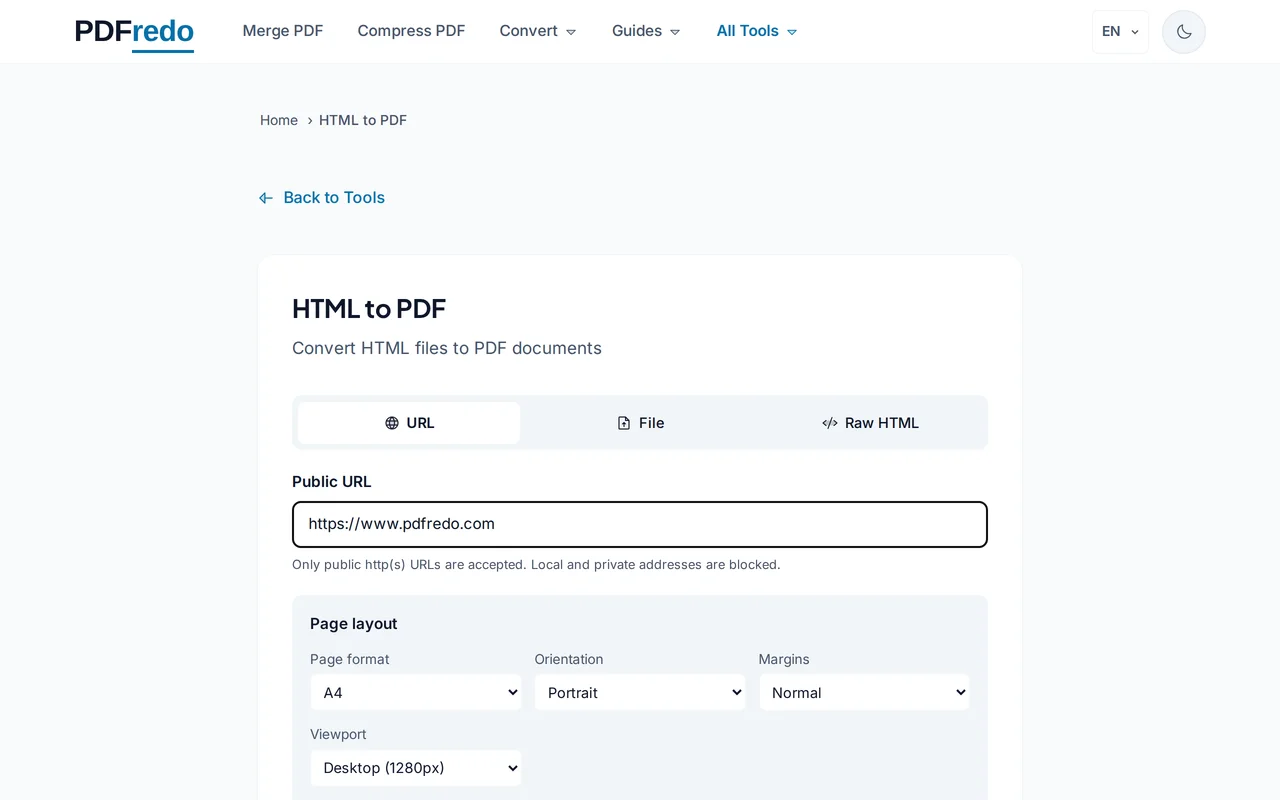Viewport: 1280px width, 800px height.
Task: Click the breadcrumb separator arrow after Home
Action: (310, 120)
